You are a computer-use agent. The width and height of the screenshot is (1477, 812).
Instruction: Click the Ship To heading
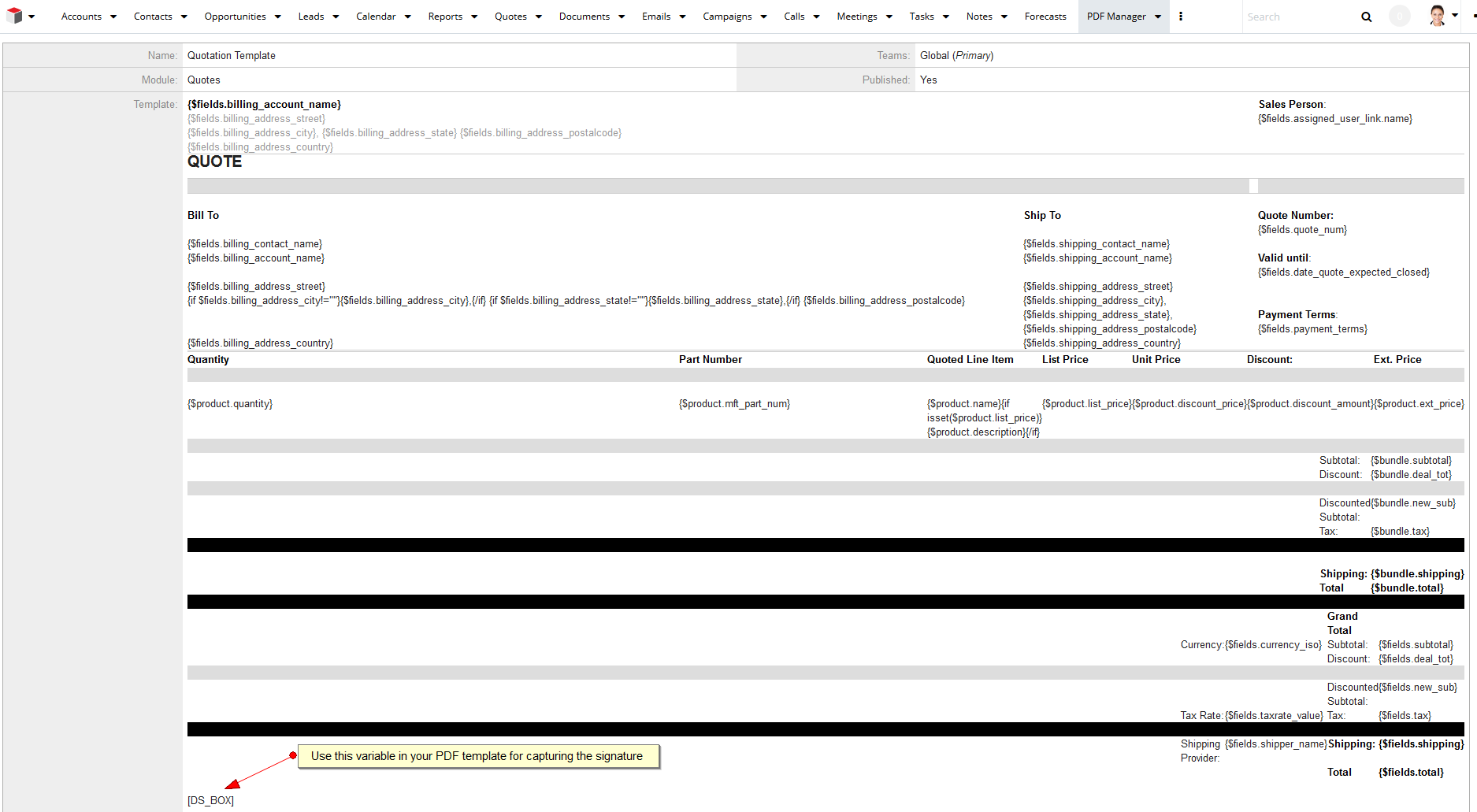tap(1042, 216)
